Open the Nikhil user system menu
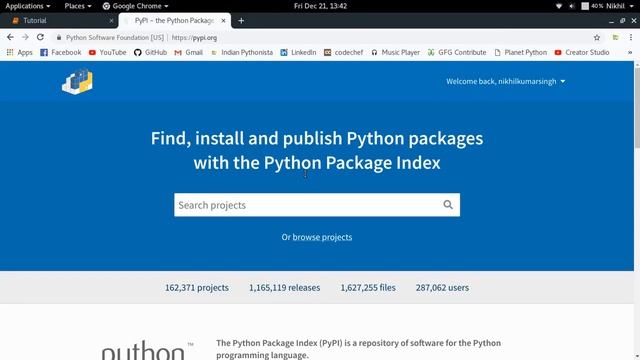The height and width of the screenshot is (360, 640). 621,6
